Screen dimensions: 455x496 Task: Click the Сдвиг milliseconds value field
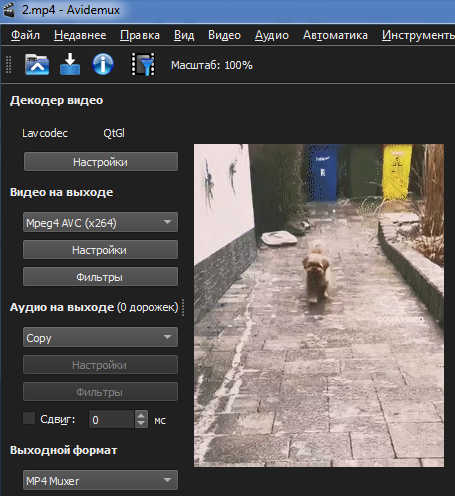(x=112, y=419)
